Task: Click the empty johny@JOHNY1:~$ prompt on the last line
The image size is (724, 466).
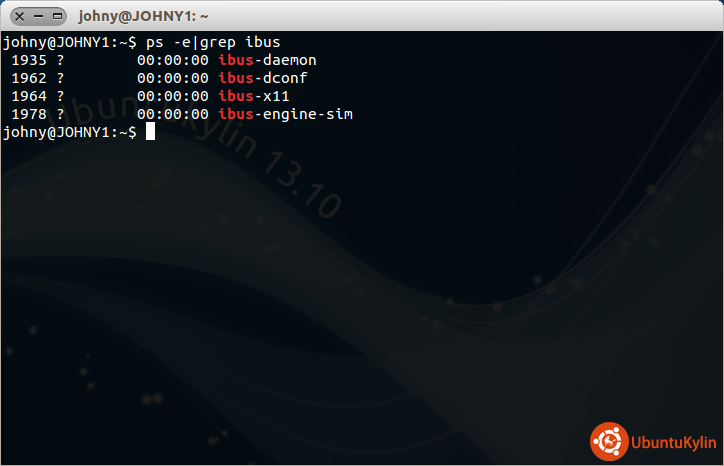Action: (69, 133)
